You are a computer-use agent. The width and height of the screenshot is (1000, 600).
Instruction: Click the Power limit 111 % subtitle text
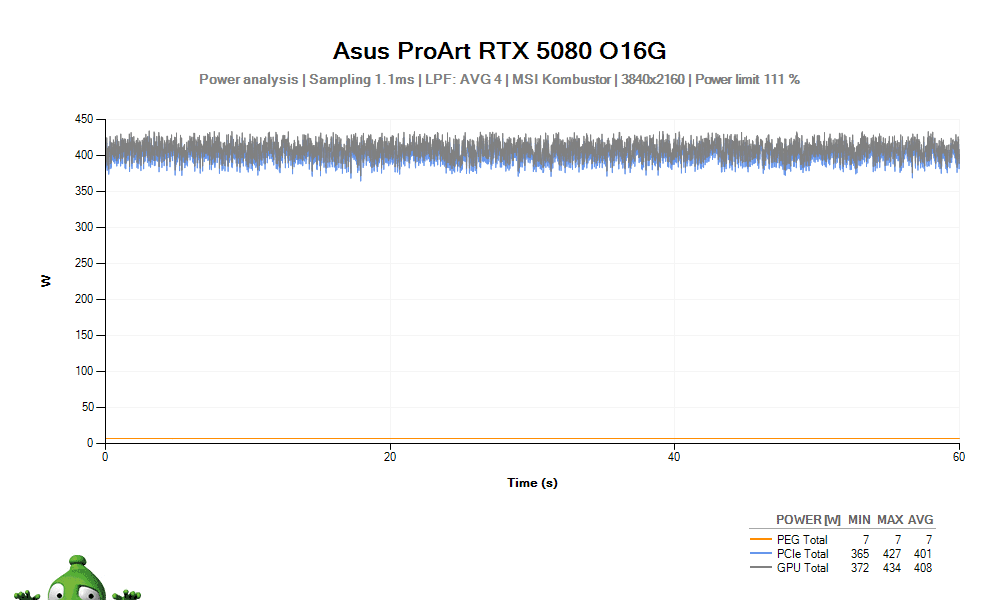coord(747,79)
